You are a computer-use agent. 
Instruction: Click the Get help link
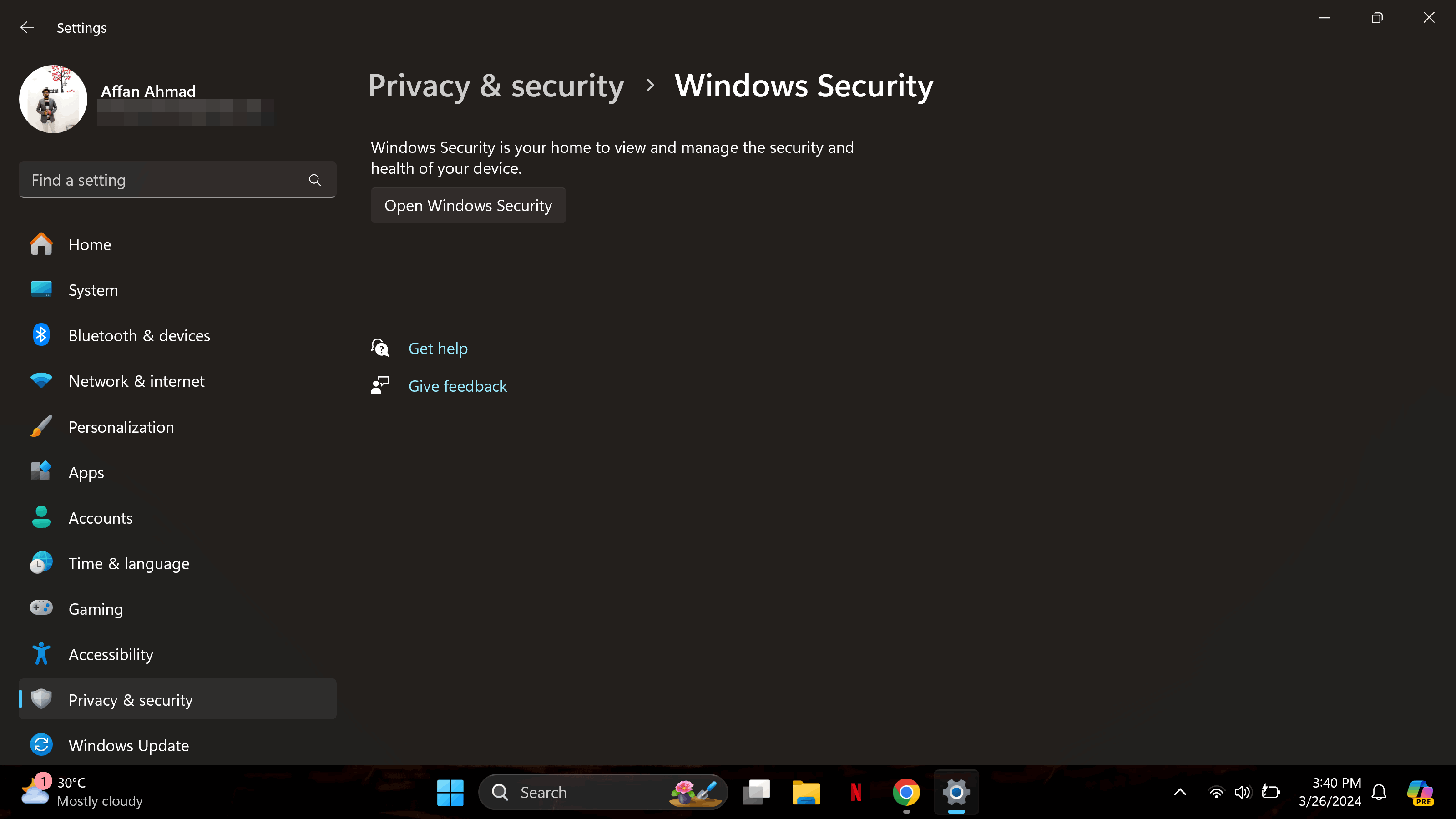point(438,348)
